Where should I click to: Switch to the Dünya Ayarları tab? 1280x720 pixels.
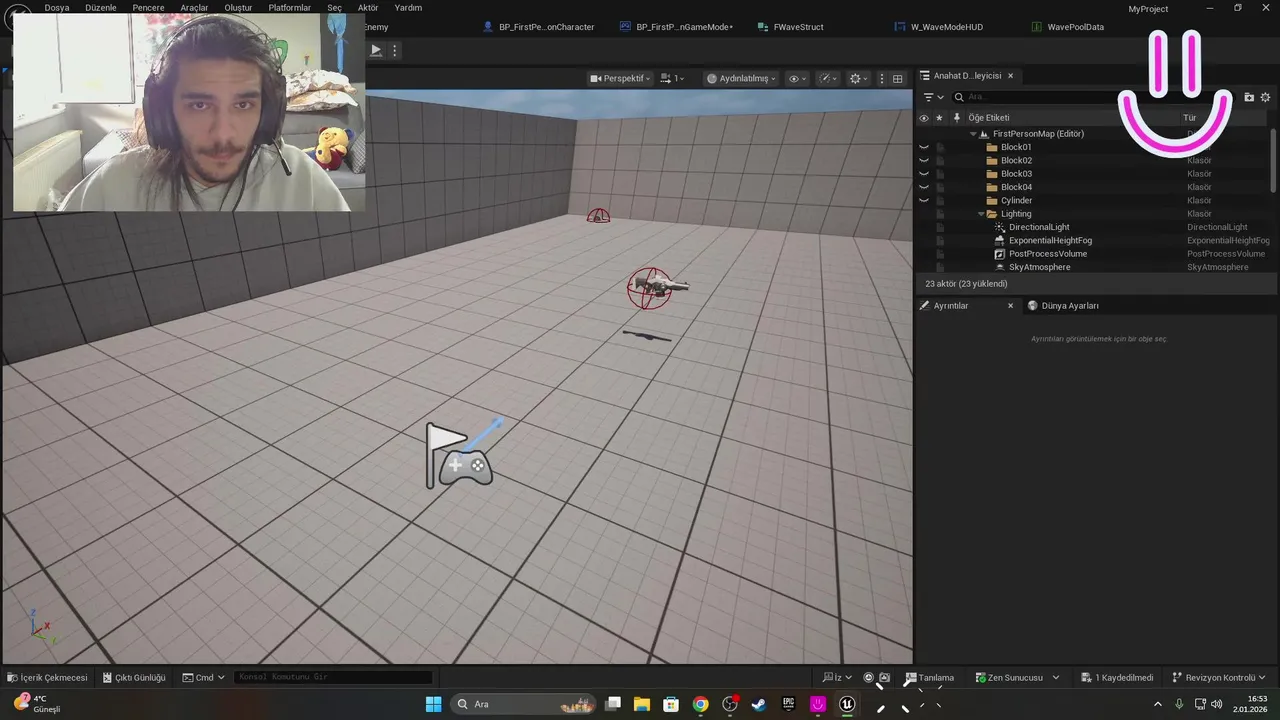pos(1069,306)
